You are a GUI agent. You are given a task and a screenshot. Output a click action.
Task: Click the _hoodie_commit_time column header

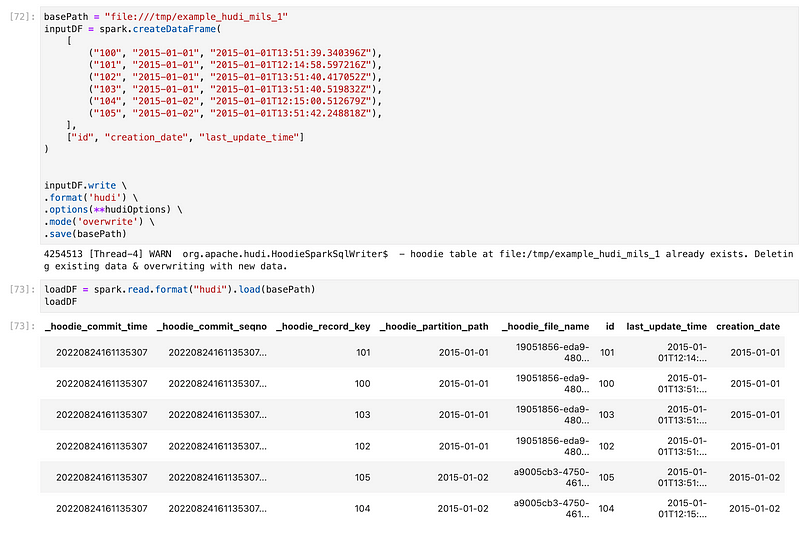coord(96,327)
